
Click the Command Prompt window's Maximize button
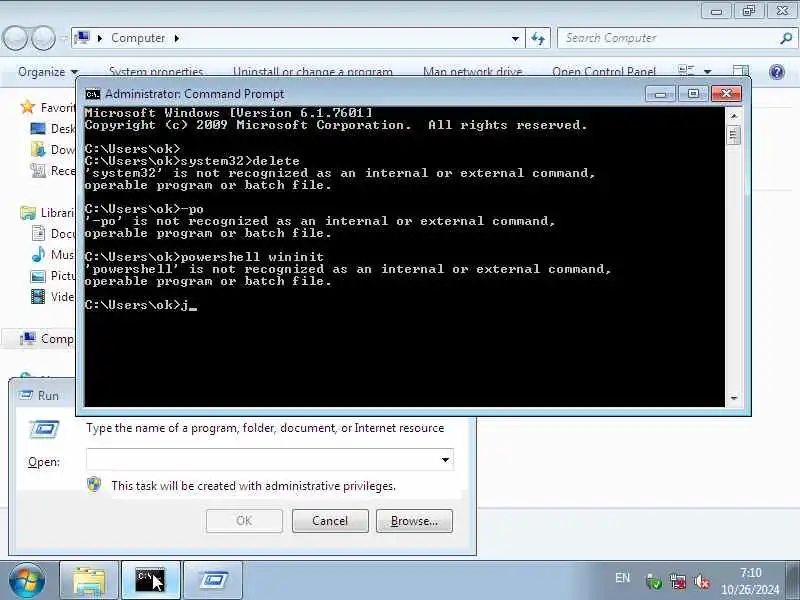[693, 94]
